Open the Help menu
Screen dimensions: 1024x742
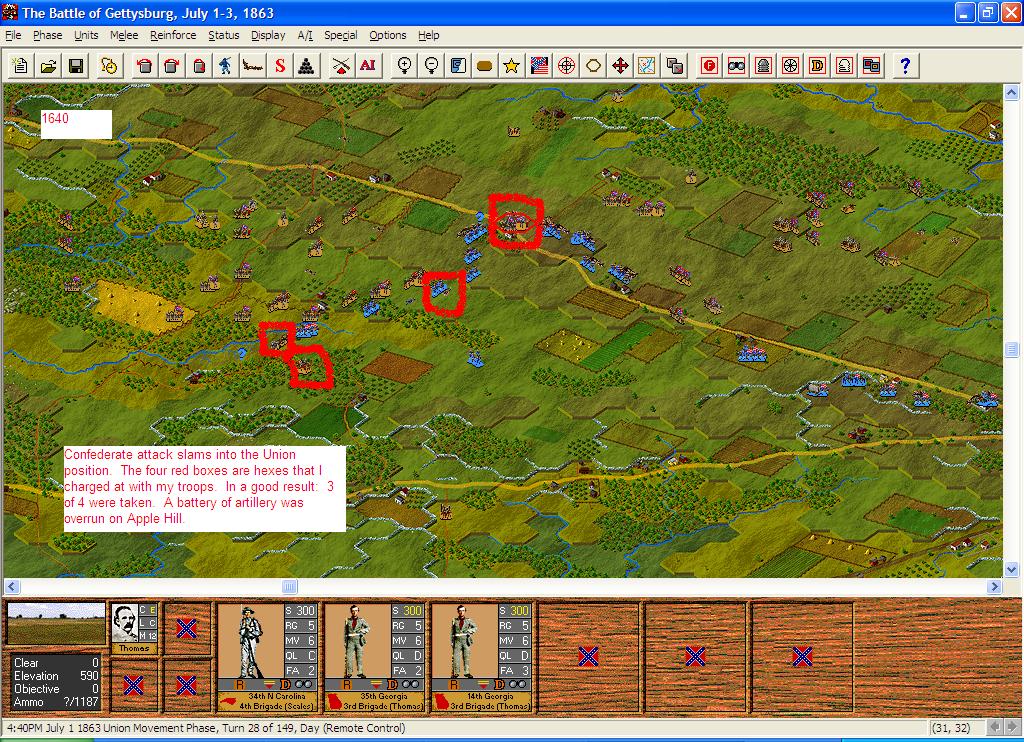[428, 35]
